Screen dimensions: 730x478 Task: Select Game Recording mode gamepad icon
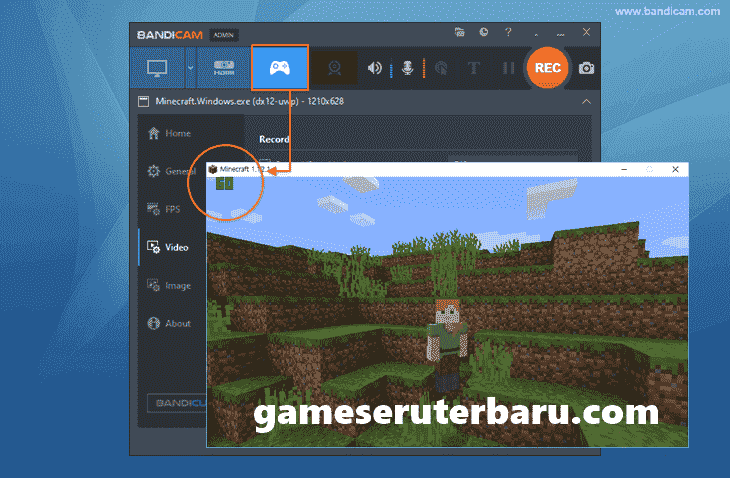tap(280, 68)
